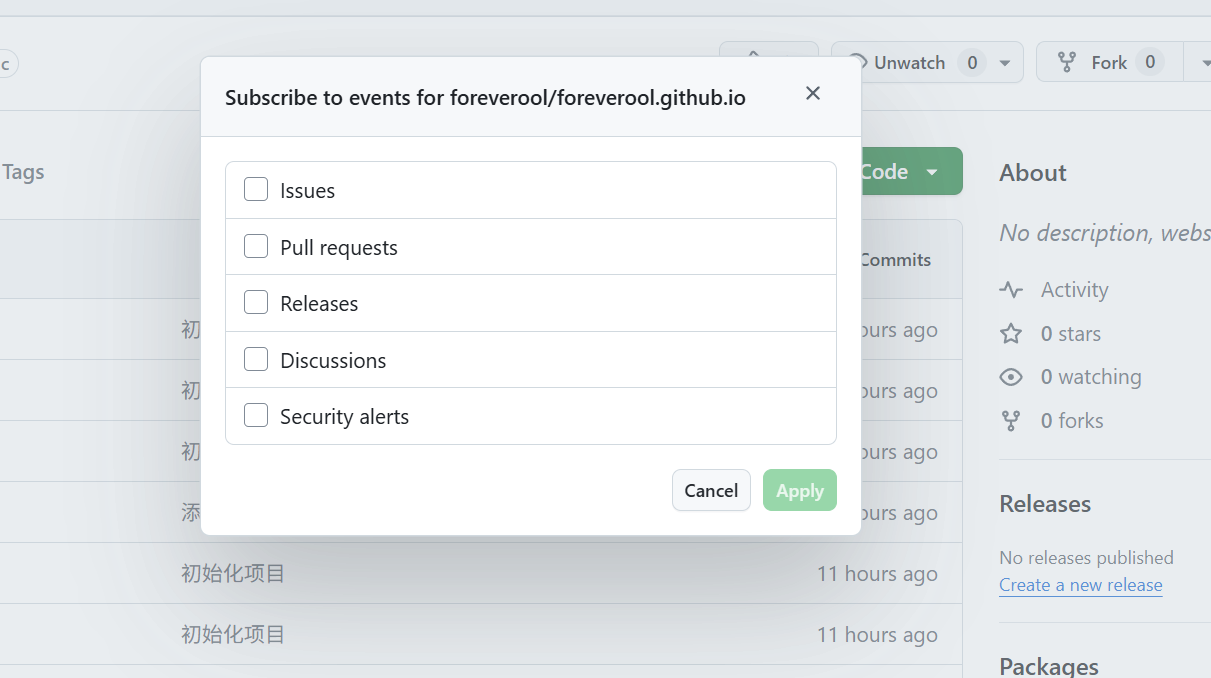This screenshot has width=1211, height=678.
Task: Tick the Releases checkbox
Action: pyautogui.click(x=256, y=303)
